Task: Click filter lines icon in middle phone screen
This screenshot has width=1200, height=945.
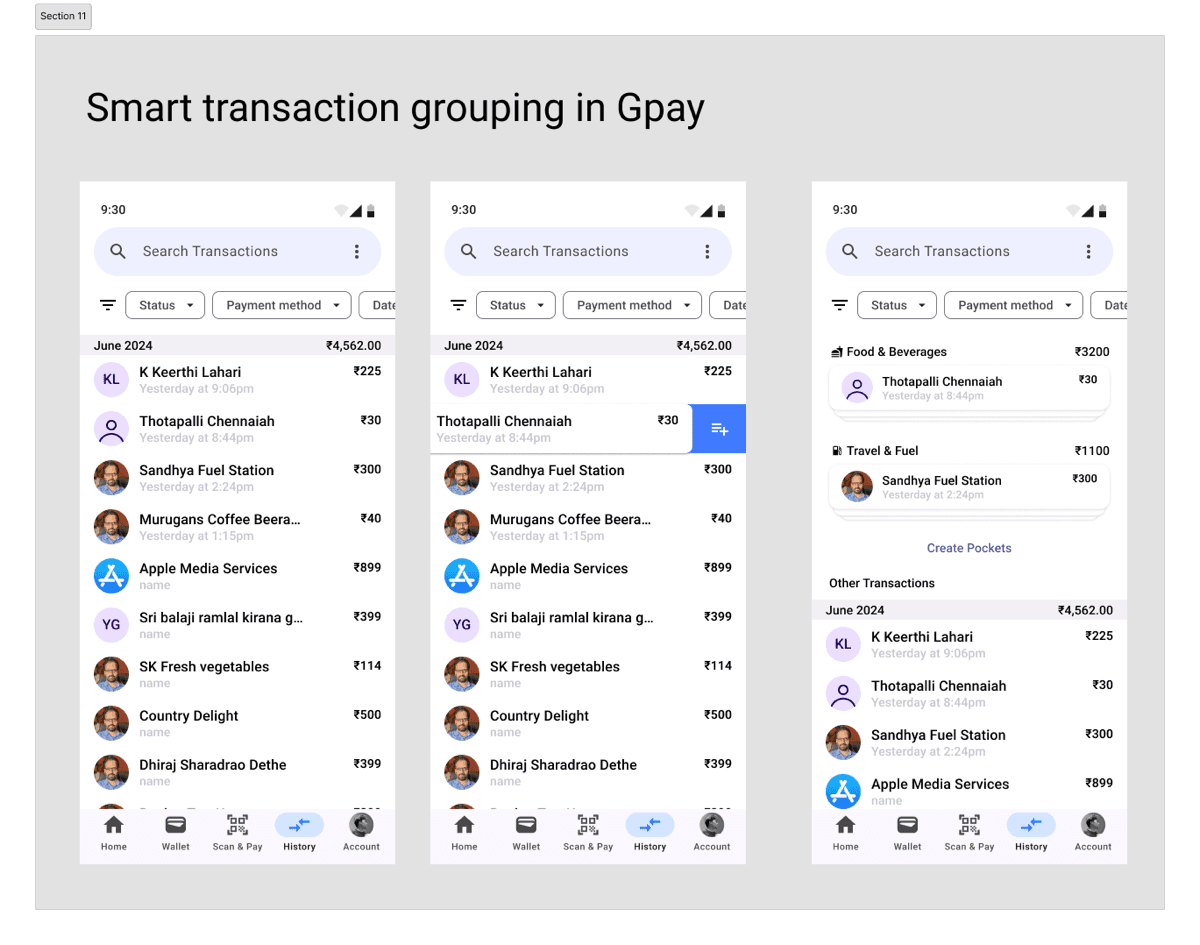Action: click(458, 305)
